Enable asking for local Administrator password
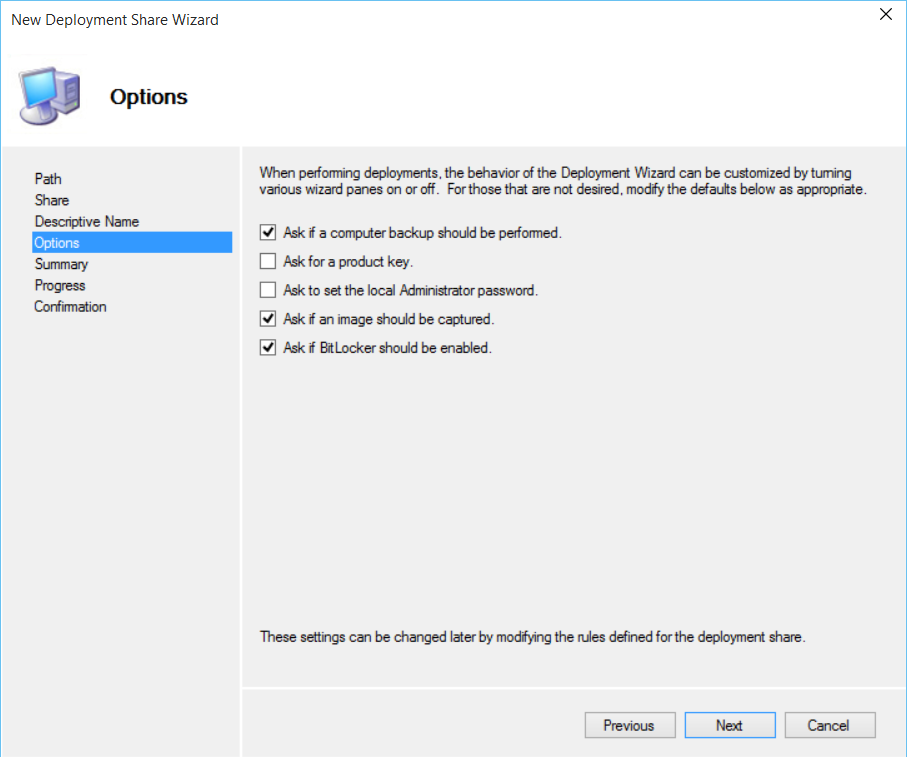 point(267,291)
